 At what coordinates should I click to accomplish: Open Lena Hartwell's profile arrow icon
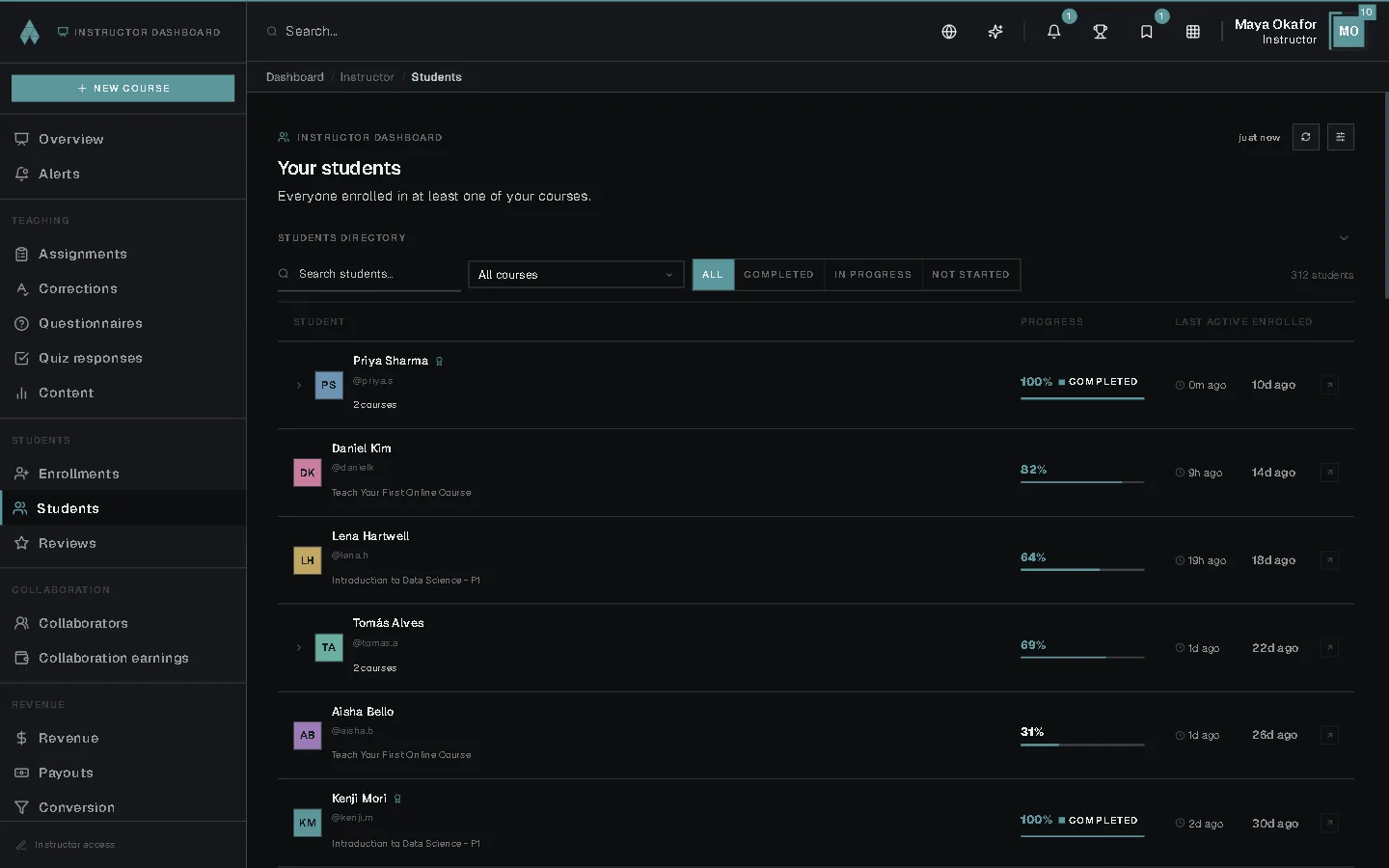click(x=1329, y=560)
